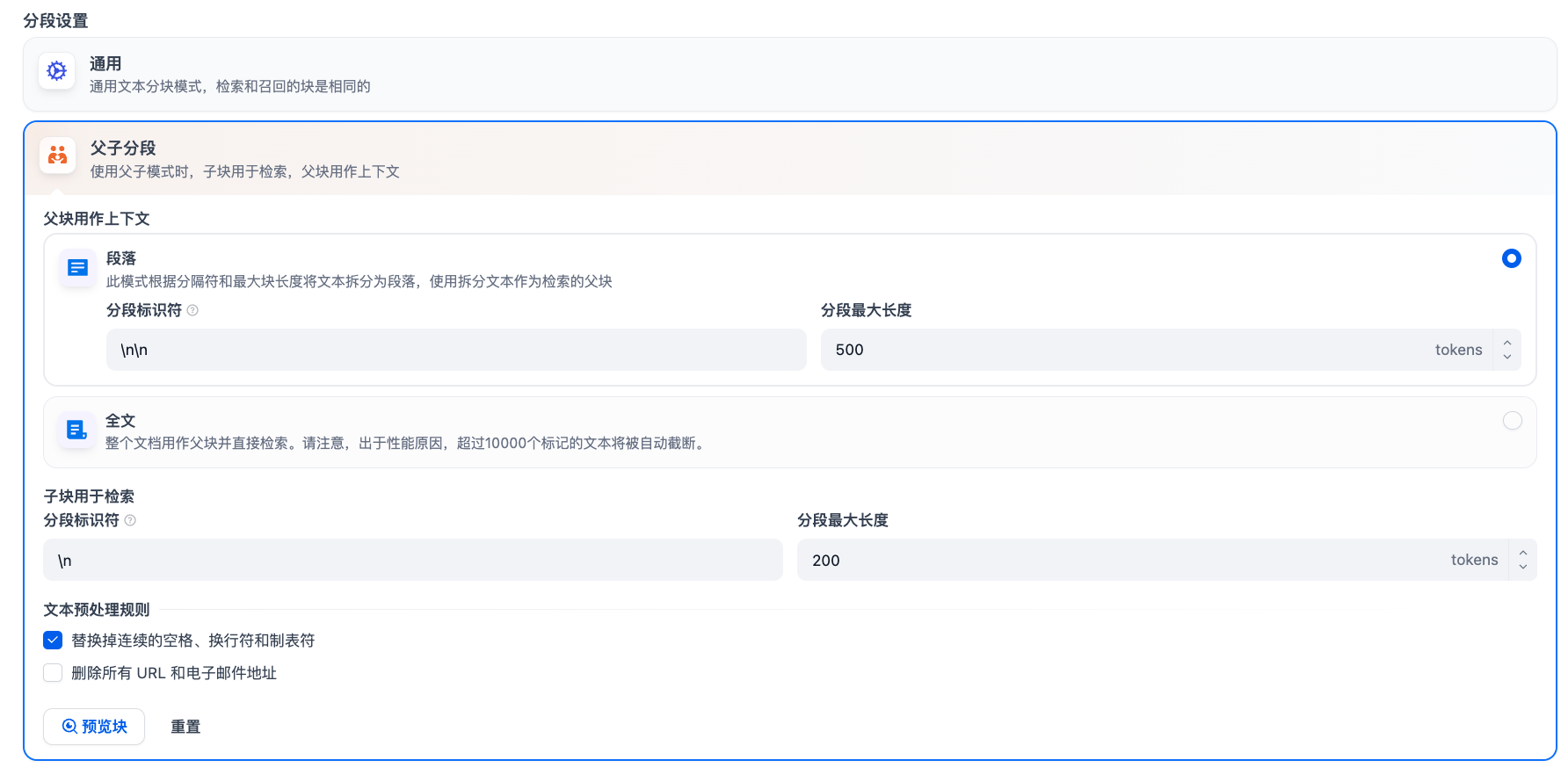
Task: Click the 子块用于检索 heading
Action: click(89, 496)
